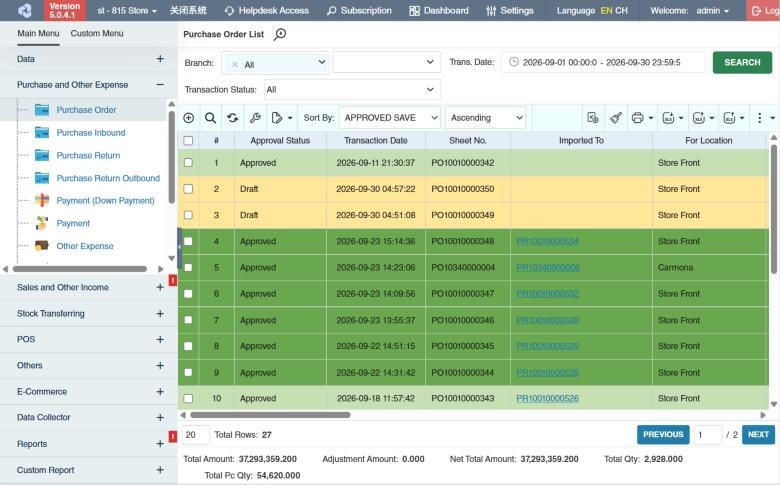Click the tag label icon in toolbar
Screen dimensions: 780x485
(x=277, y=118)
